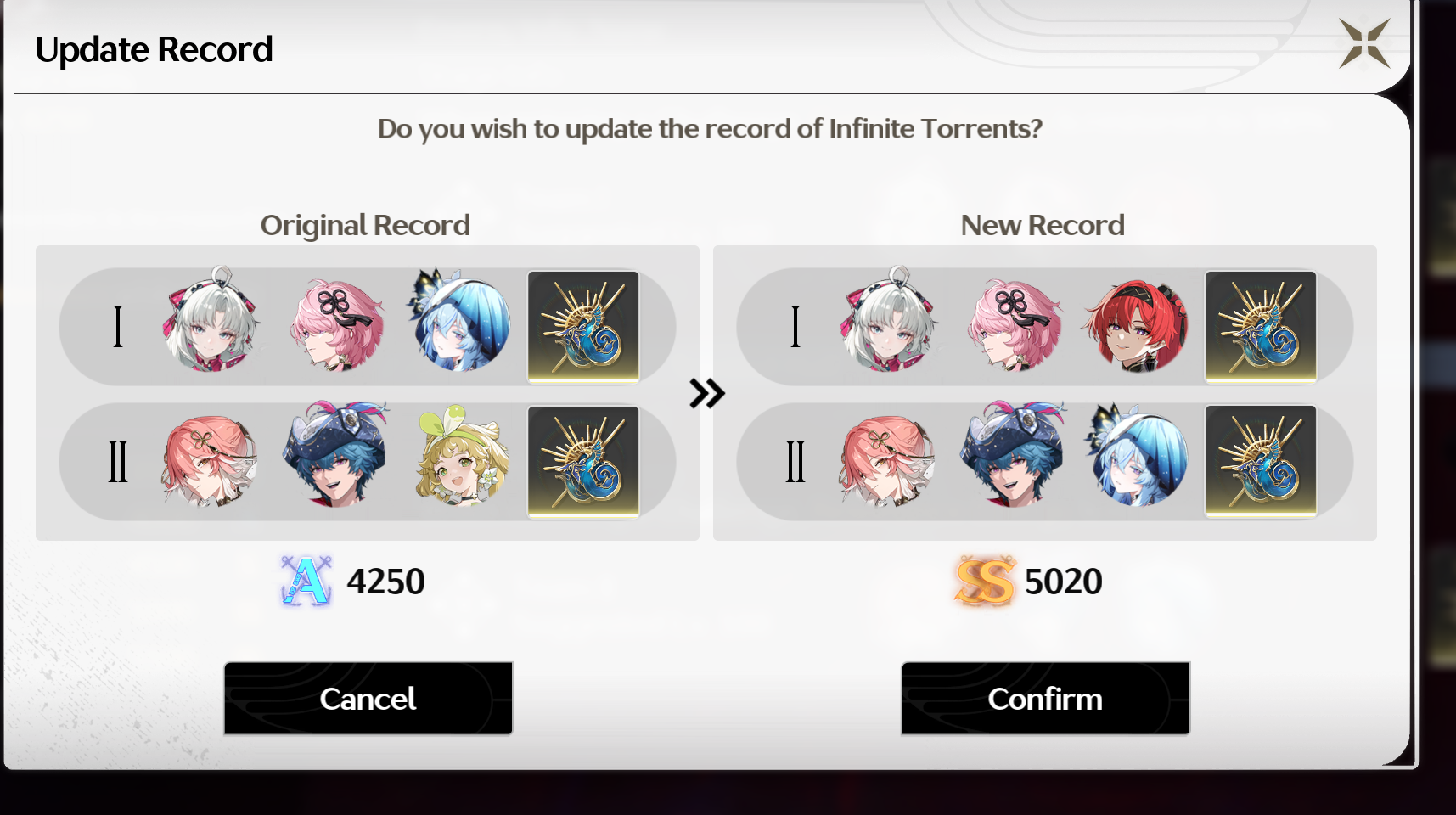Click the token icon in New Record team I
Viewport: 1456px width, 815px height.
(1261, 327)
